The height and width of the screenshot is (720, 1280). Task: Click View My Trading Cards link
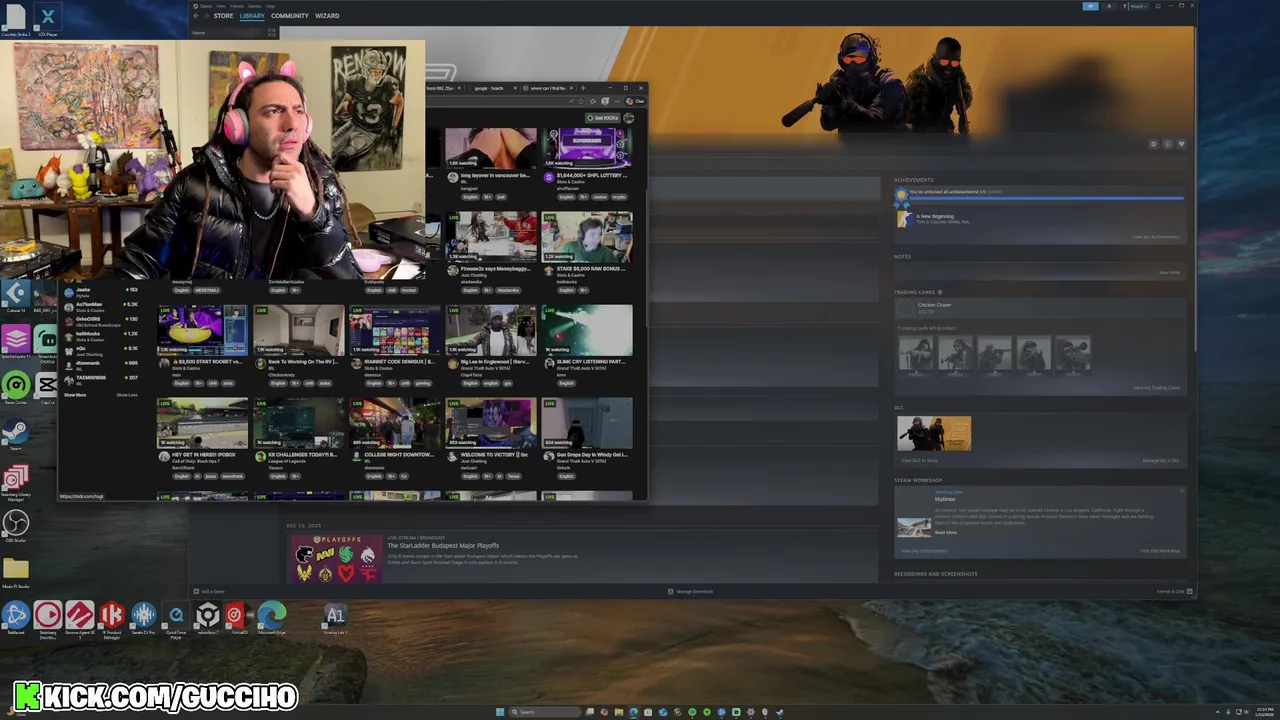tap(1156, 388)
